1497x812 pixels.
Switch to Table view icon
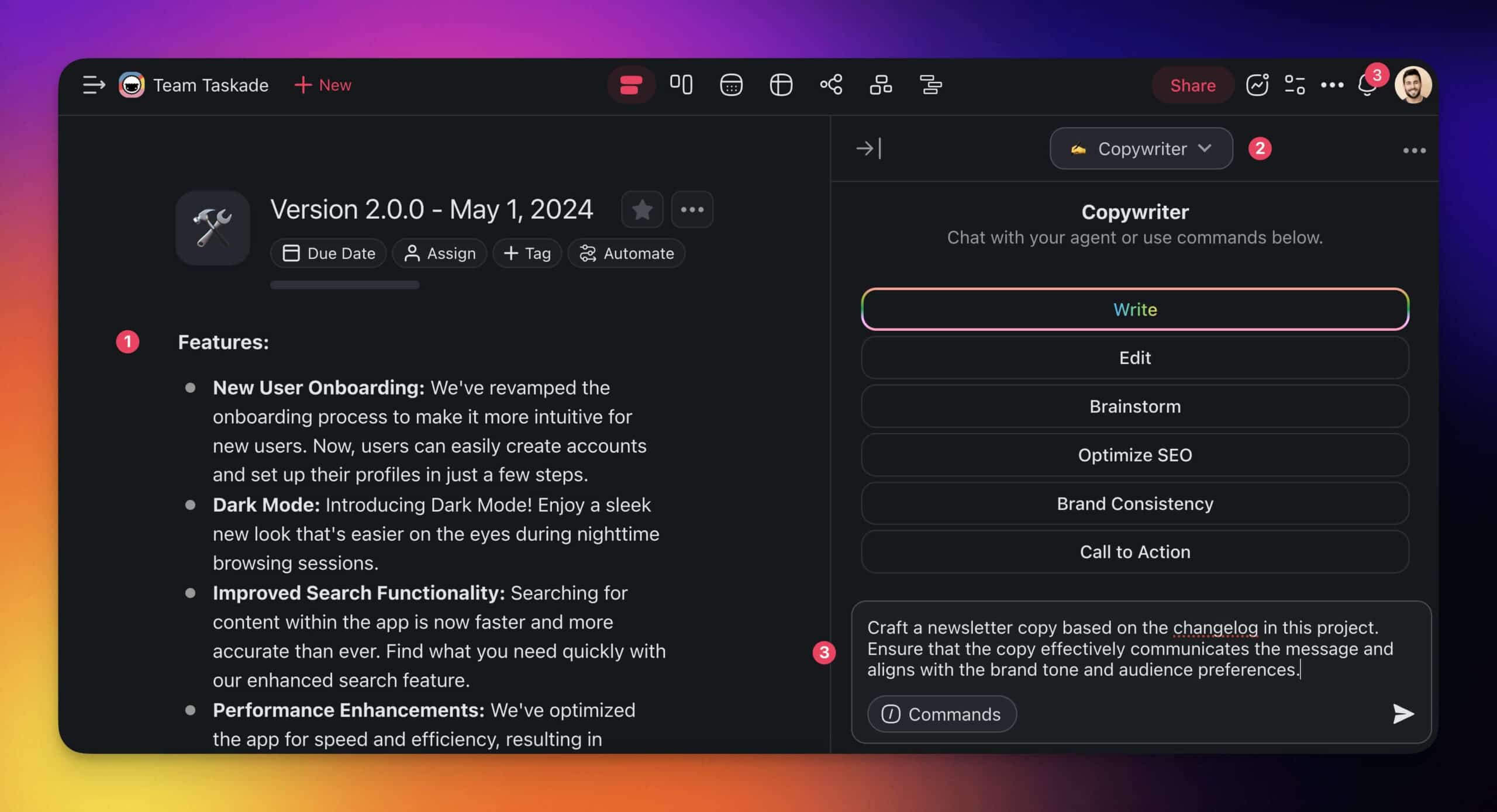click(x=781, y=85)
